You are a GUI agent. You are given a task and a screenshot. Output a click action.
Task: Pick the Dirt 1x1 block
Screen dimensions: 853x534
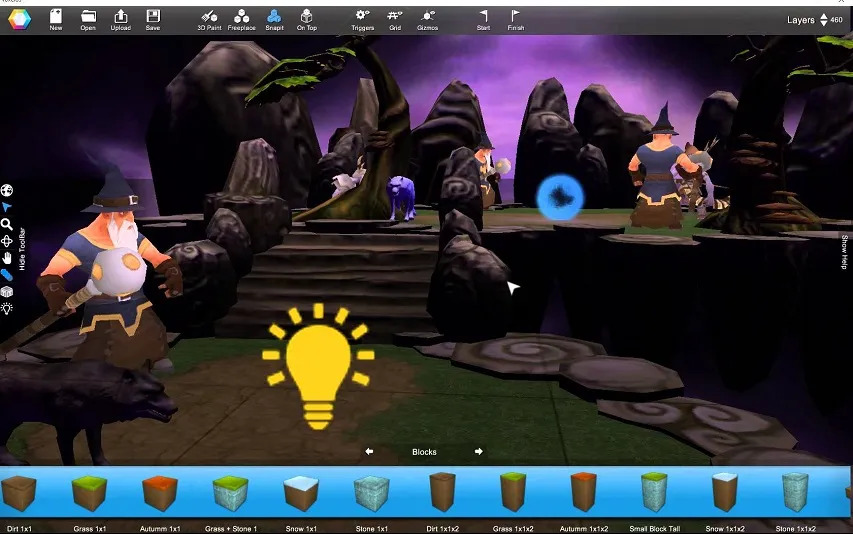tap(19, 493)
